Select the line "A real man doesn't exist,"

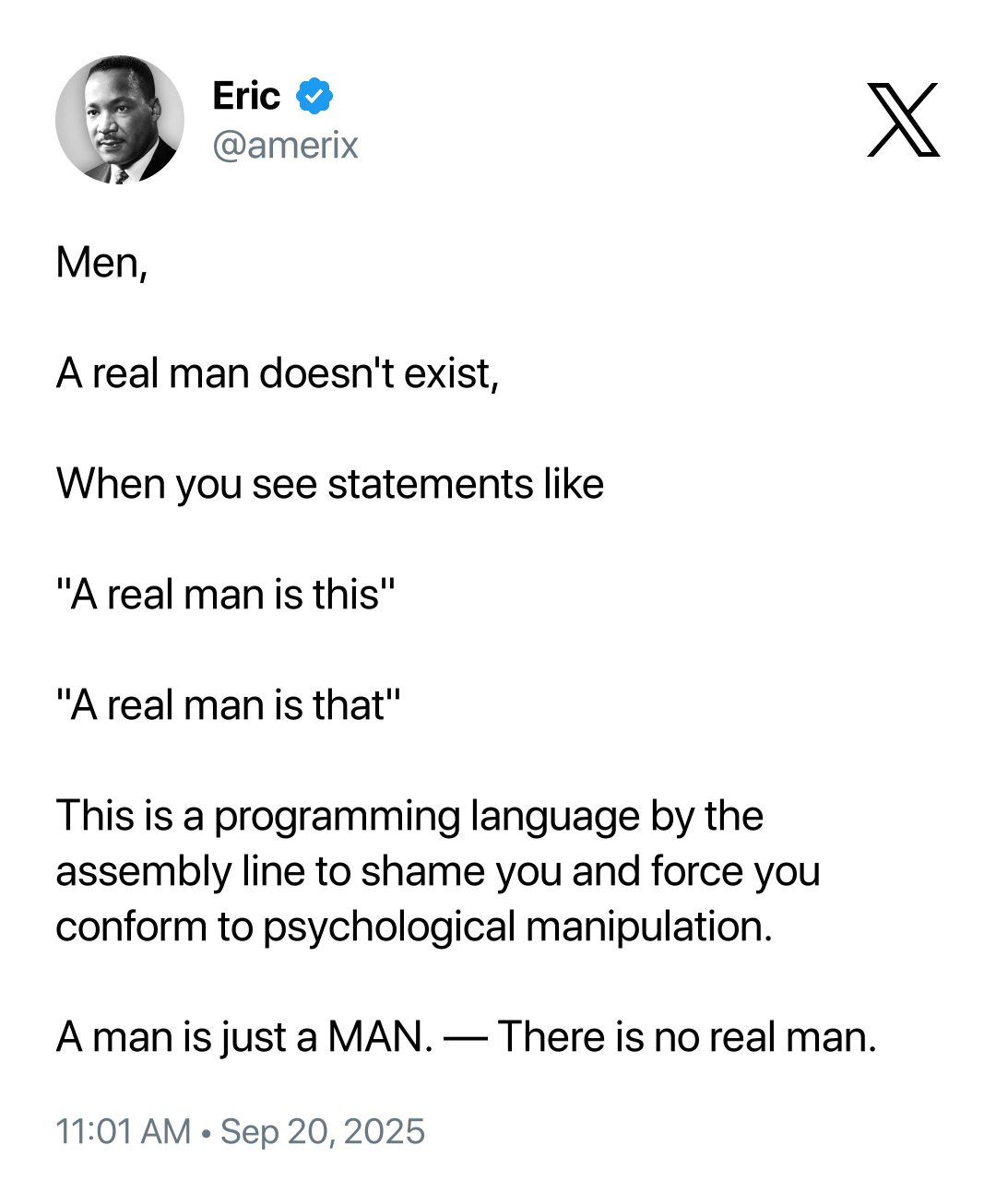click(277, 373)
